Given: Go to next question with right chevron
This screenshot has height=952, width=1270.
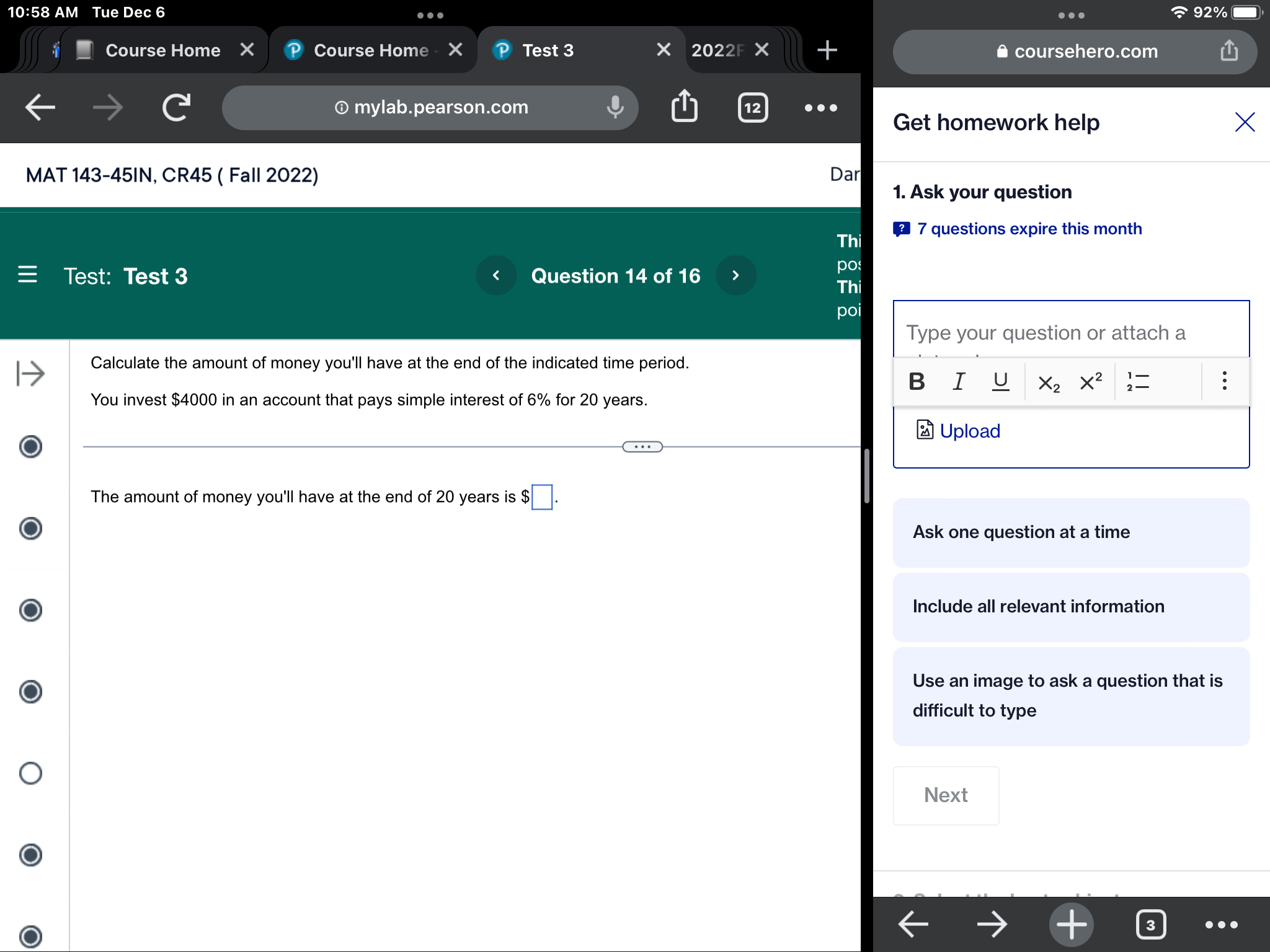Looking at the screenshot, I should (735, 276).
